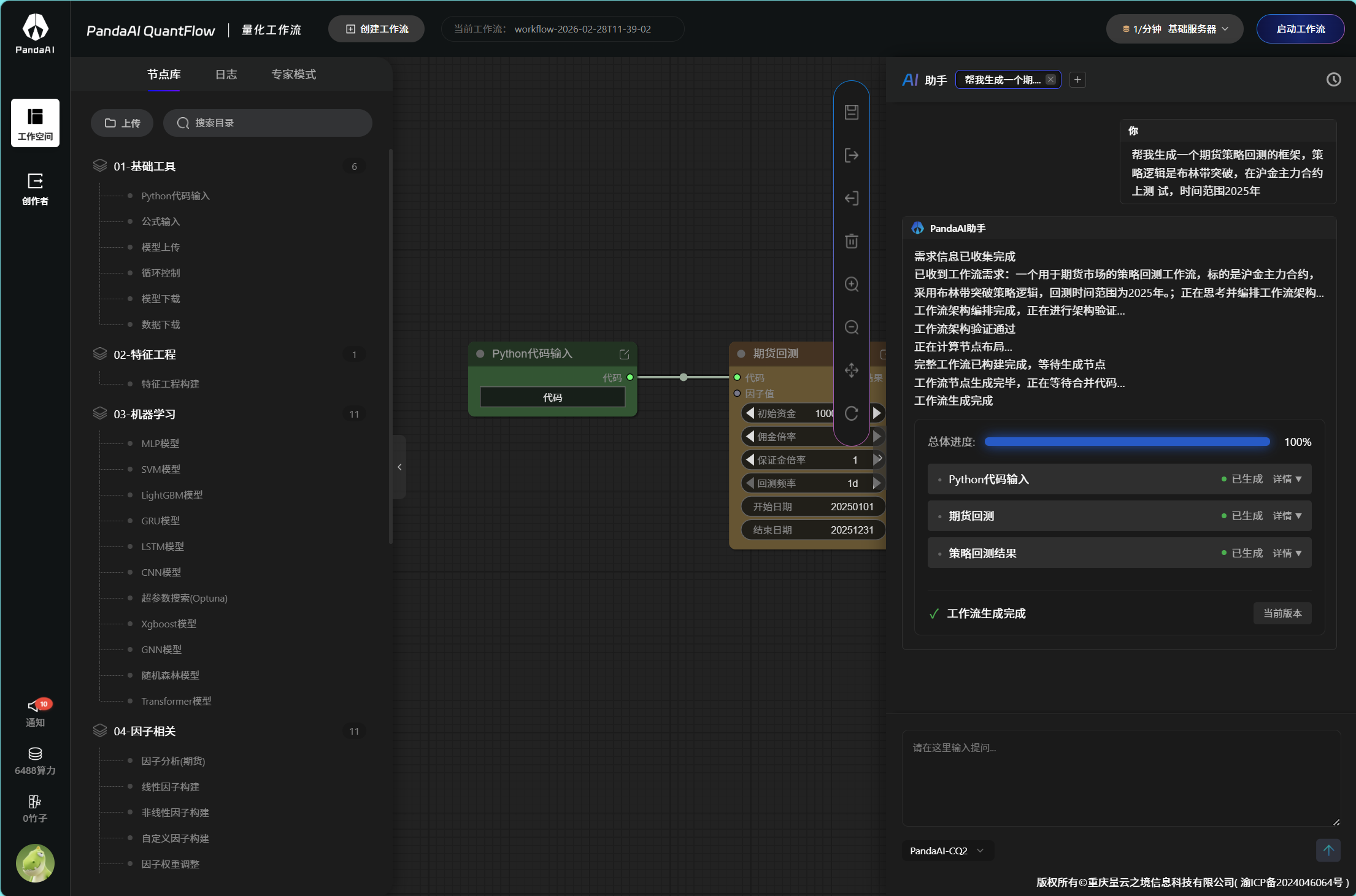1356x896 pixels.
Task: Send the message with arrow button
Action: (x=1328, y=850)
